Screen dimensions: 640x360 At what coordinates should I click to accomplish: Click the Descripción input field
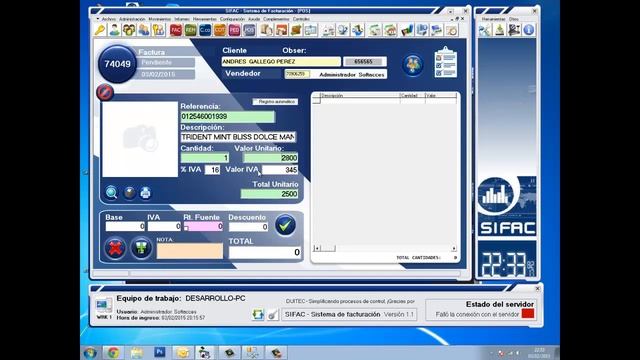click(x=238, y=137)
